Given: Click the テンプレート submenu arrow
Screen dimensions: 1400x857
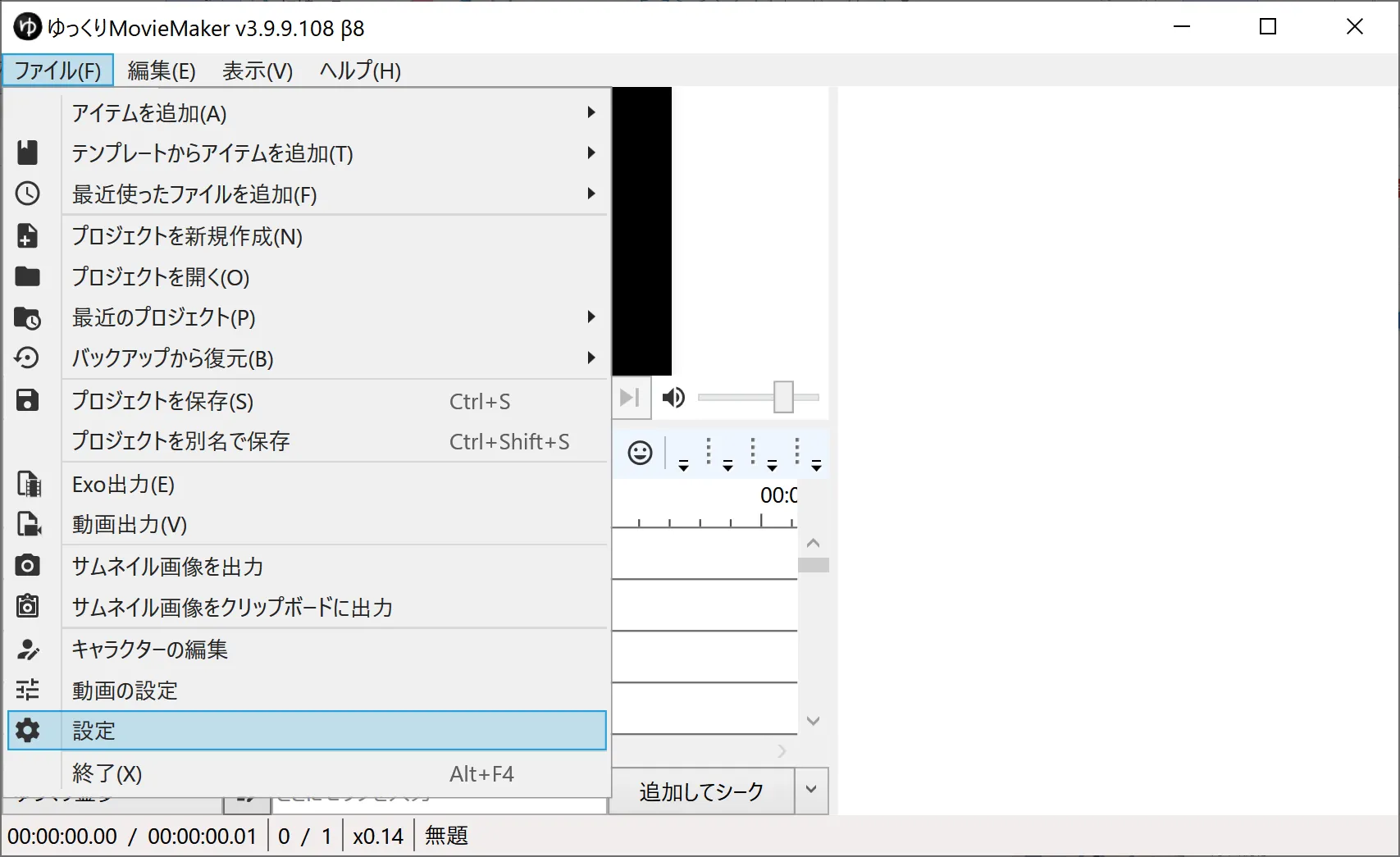Looking at the screenshot, I should [591, 153].
